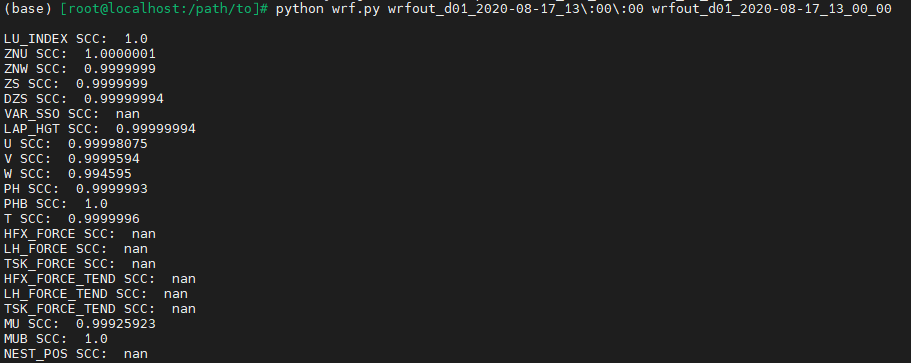Viewport: 911px width, 363px height.
Task: Click the NEST_POS SCC nan line
Action: (76, 354)
